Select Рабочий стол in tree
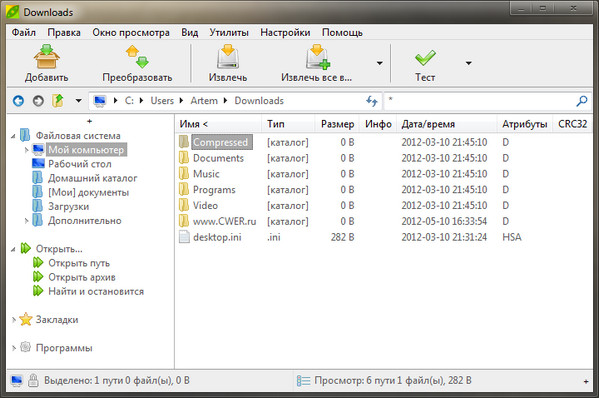The image size is (599, 398). (x=79, y=164)
